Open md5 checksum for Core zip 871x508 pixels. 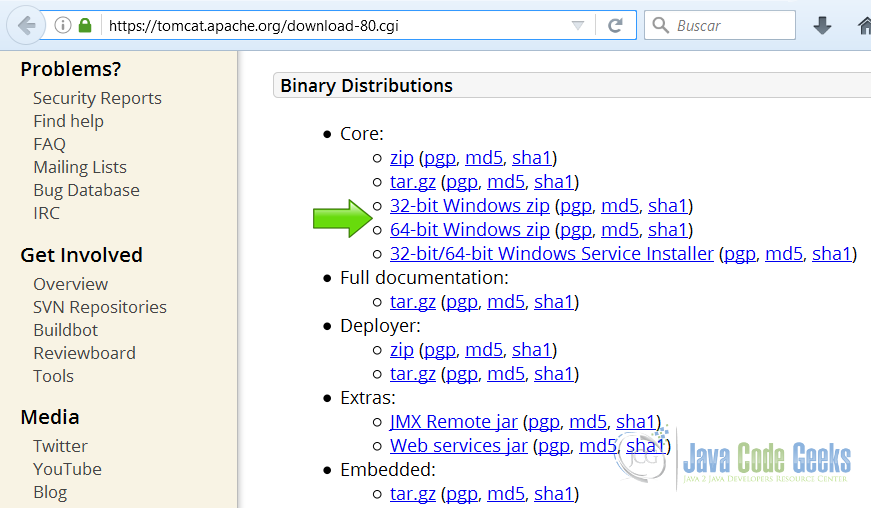pyautogui.click(x=484, y=158)
